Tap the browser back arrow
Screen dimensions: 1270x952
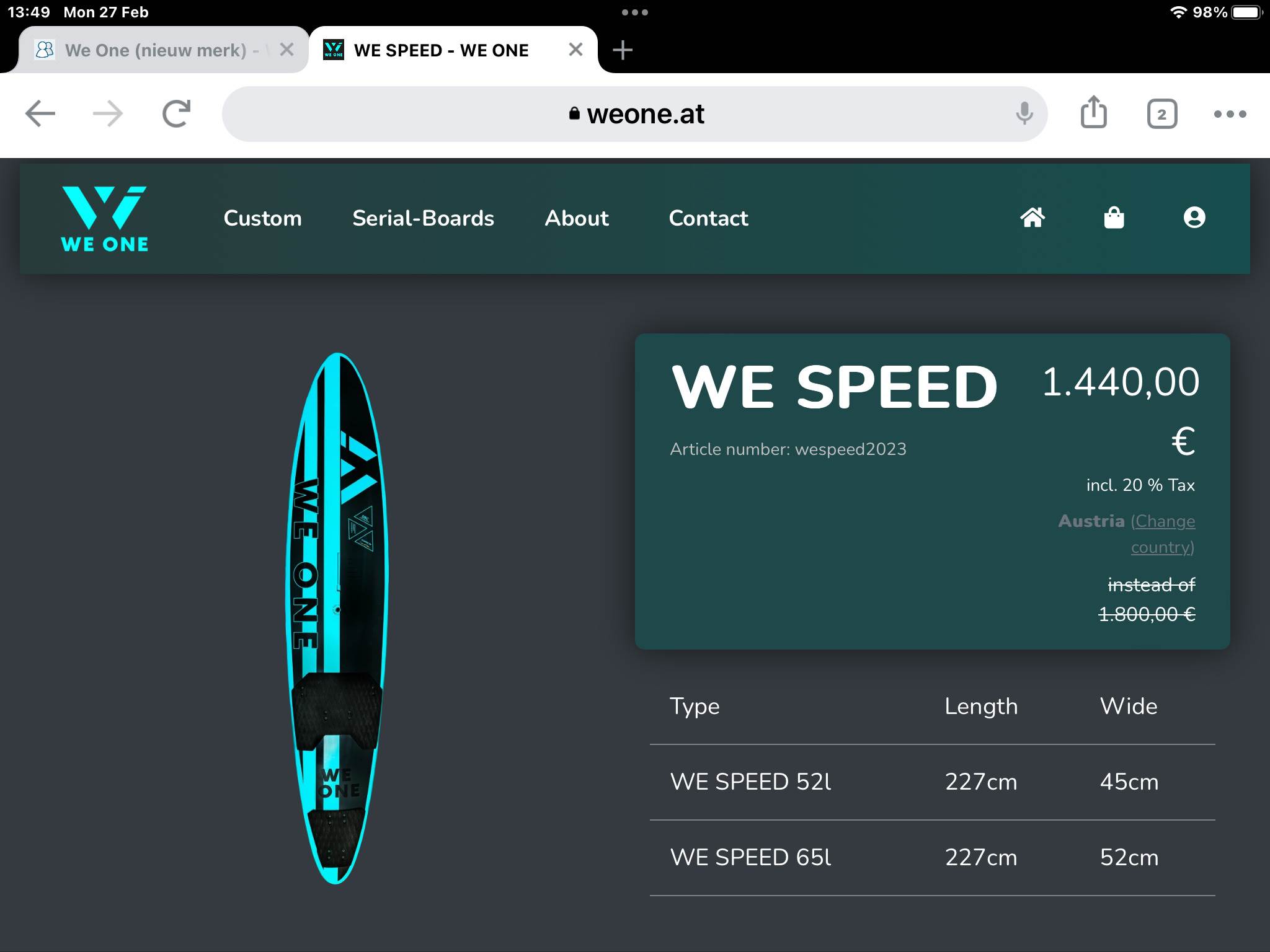[40, 114]
